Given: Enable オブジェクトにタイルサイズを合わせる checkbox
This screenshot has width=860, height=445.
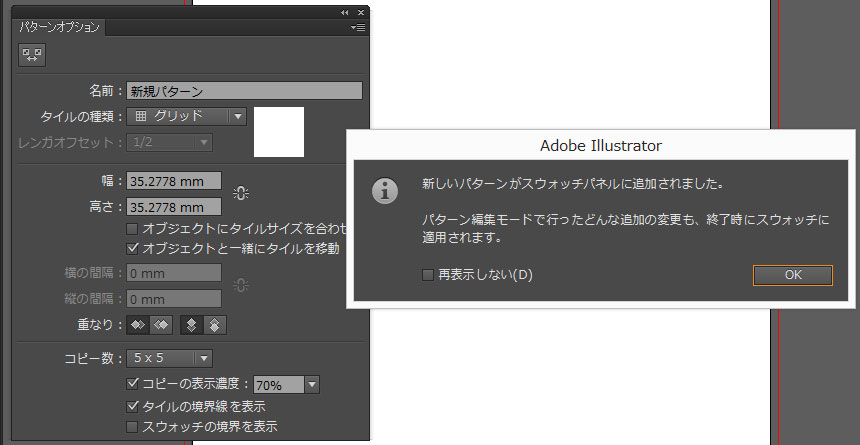Looking at the screenshot, I should 133,229.
